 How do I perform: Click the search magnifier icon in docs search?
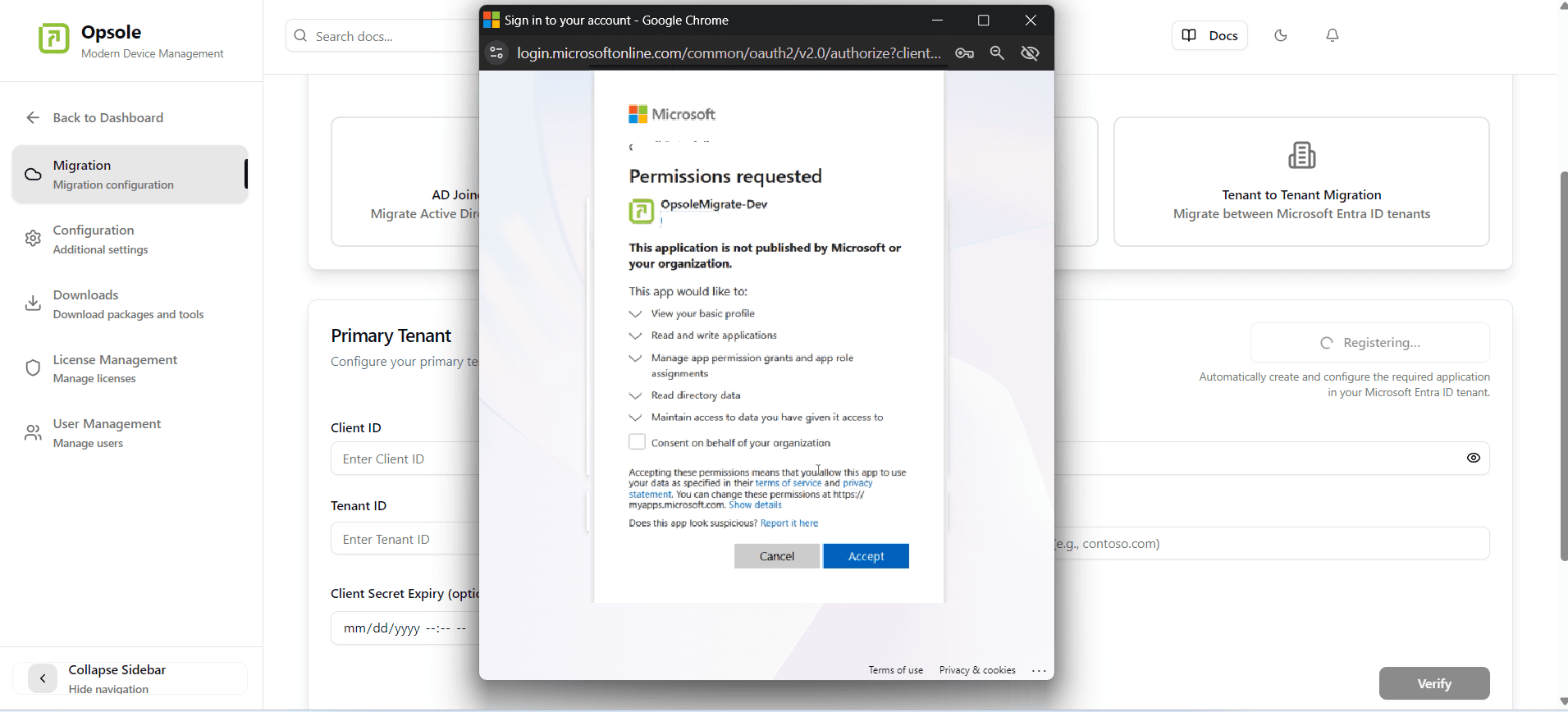(x=300, y=36)
